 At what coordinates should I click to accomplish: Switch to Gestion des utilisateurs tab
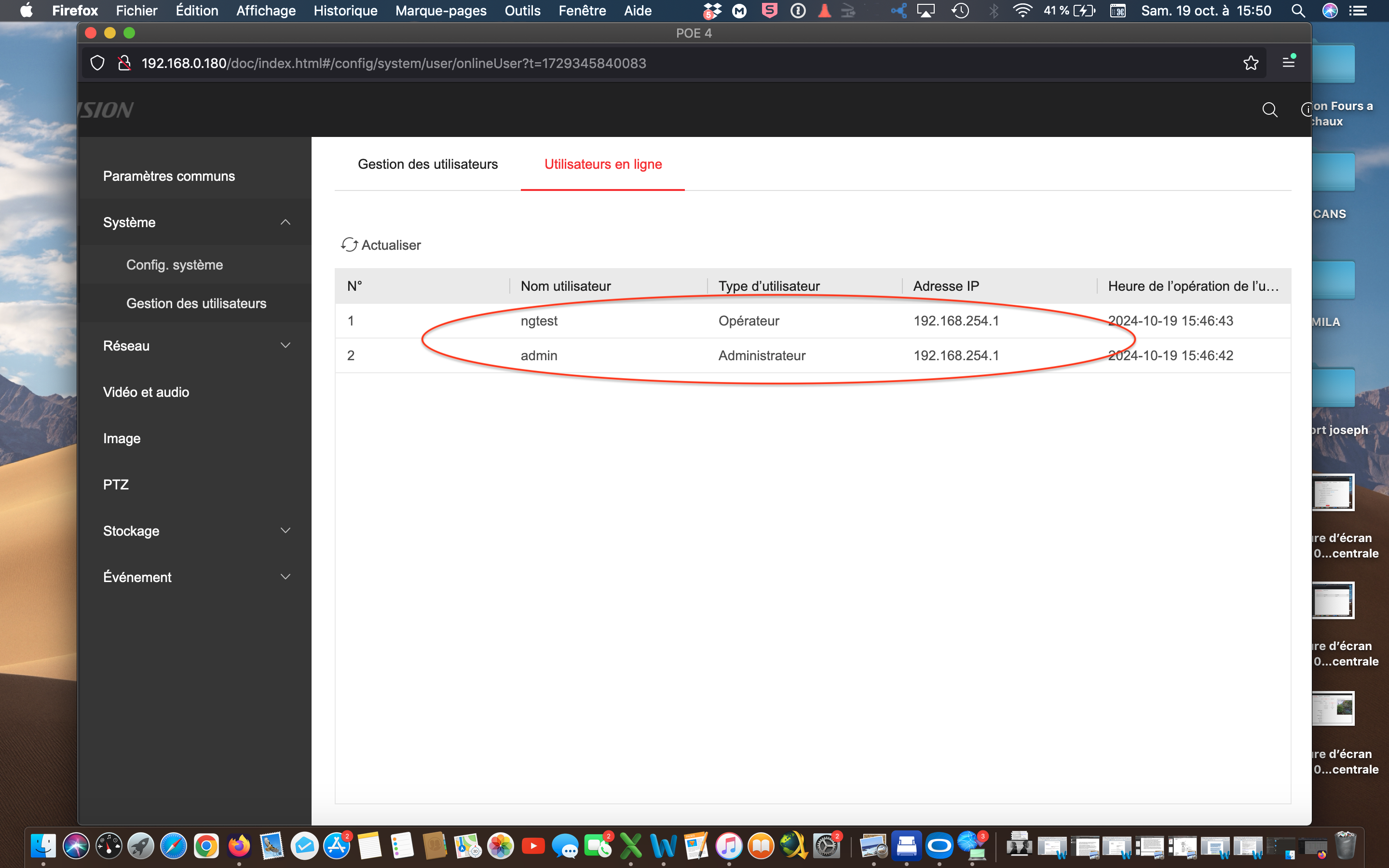click(428, 164)
